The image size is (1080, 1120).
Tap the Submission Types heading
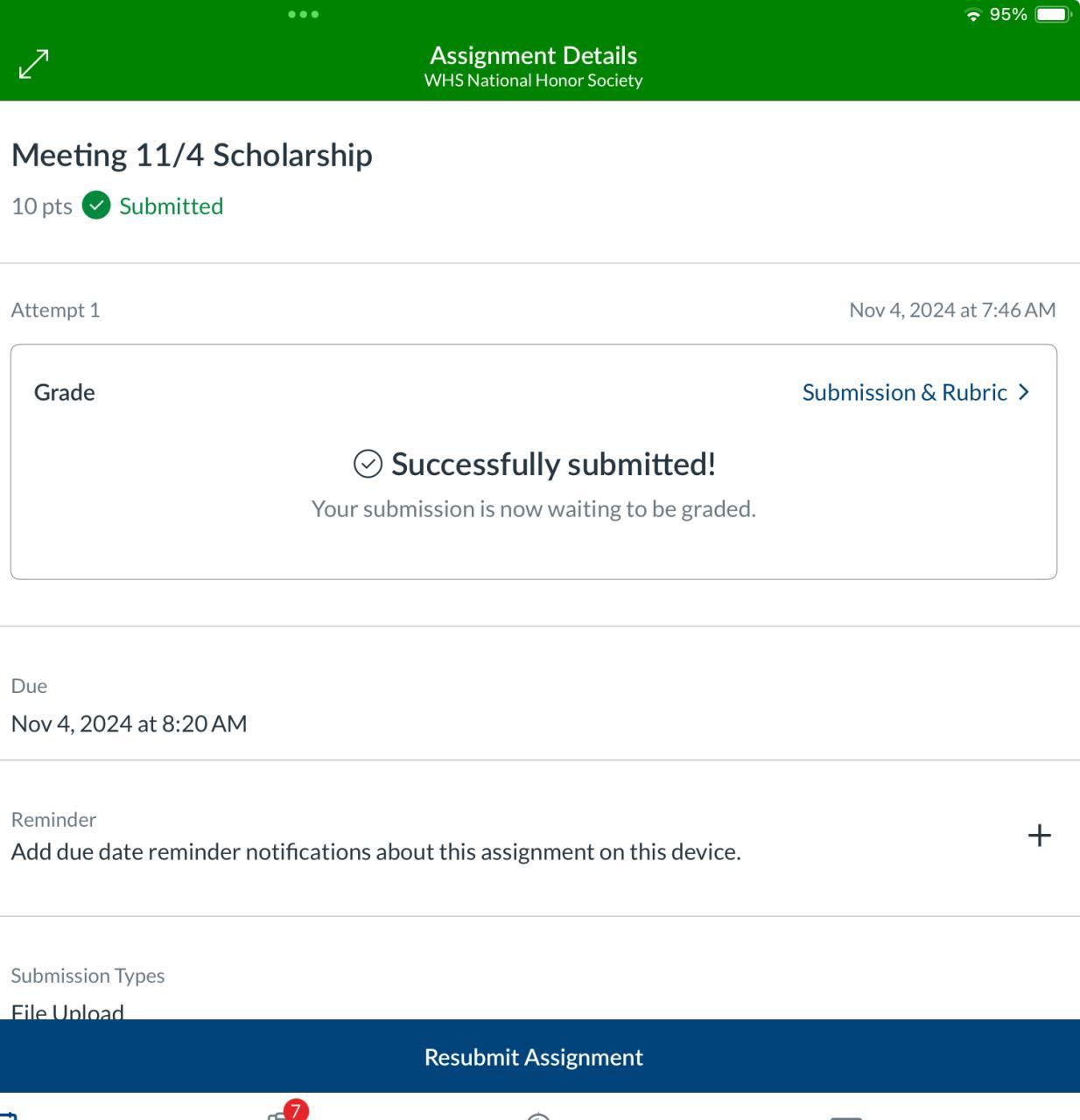coord(88,976)
